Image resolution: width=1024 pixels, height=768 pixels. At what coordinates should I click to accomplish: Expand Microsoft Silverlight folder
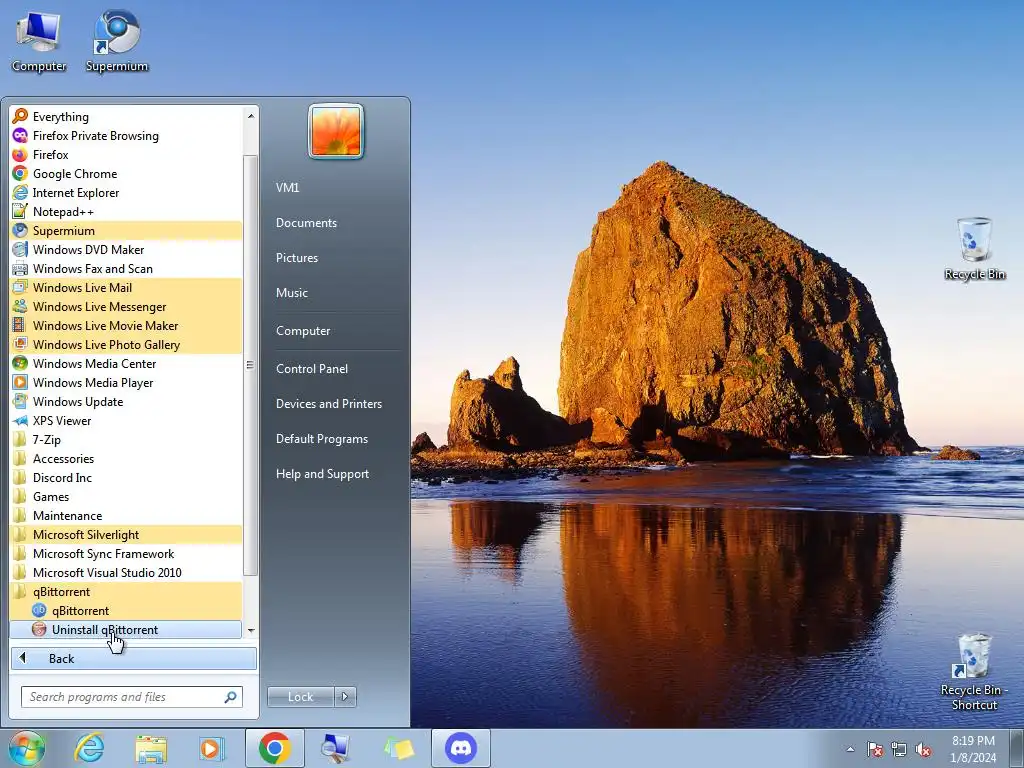tap(126, 534)
